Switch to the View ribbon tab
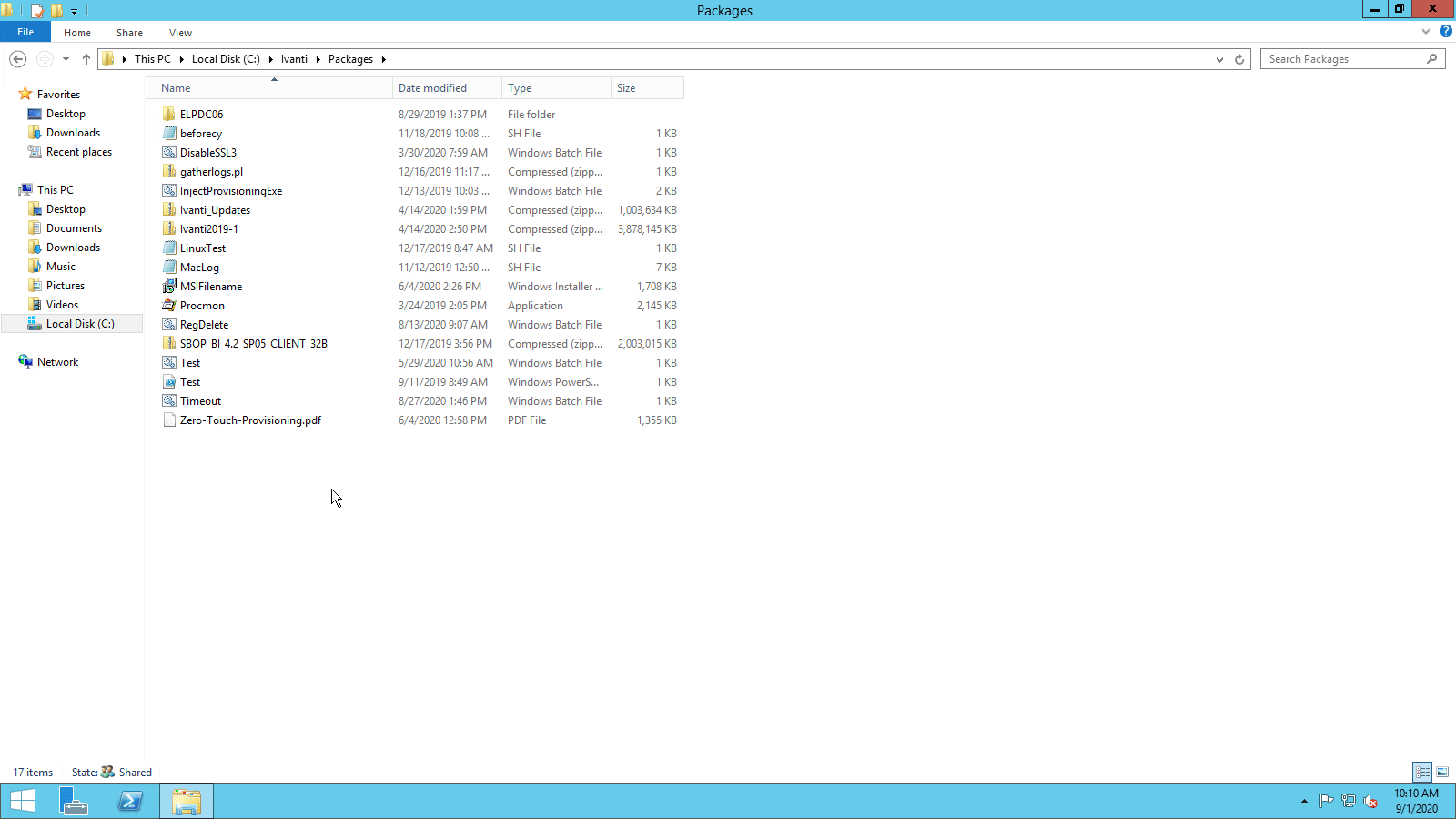This screenshot has height=819, width=1456. (180, 32)
